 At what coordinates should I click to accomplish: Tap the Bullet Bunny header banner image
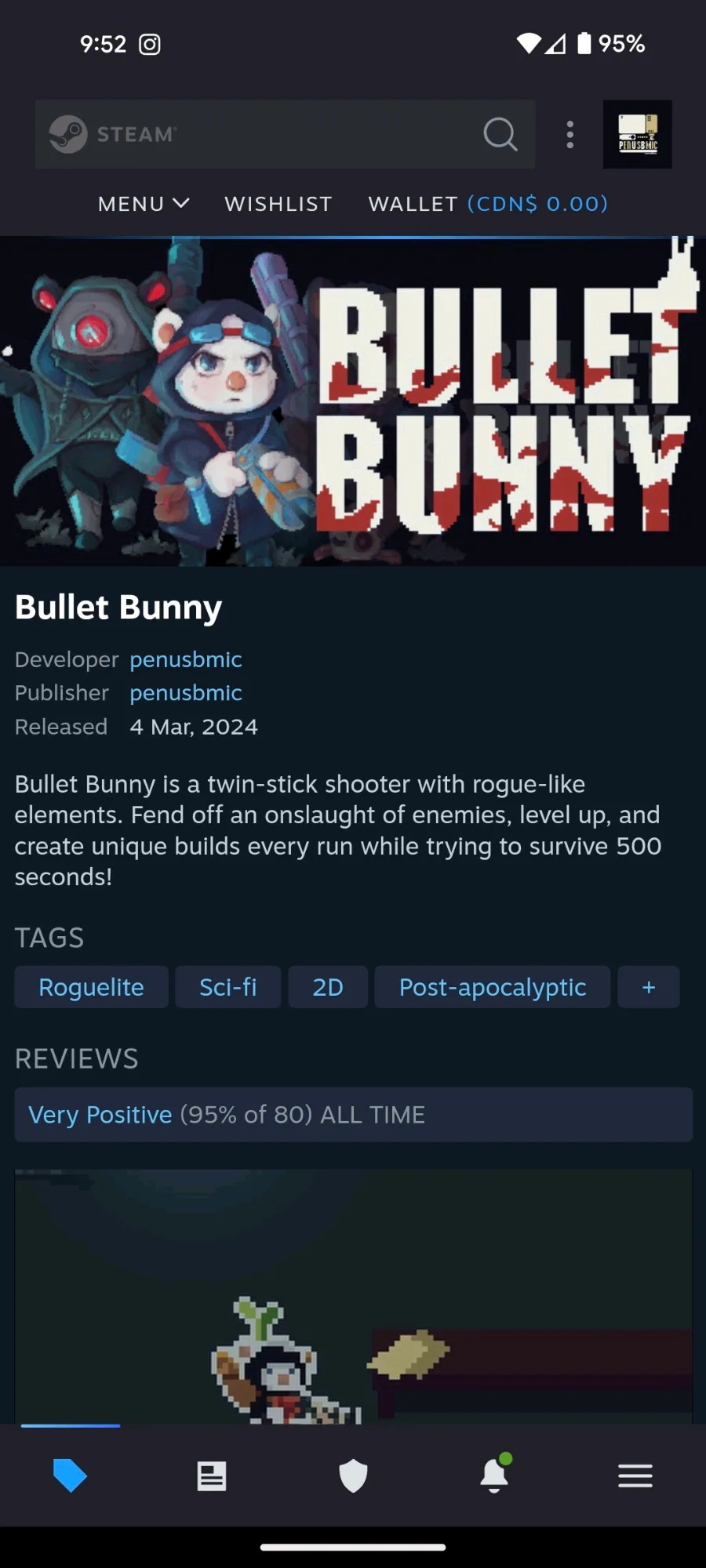353,401
